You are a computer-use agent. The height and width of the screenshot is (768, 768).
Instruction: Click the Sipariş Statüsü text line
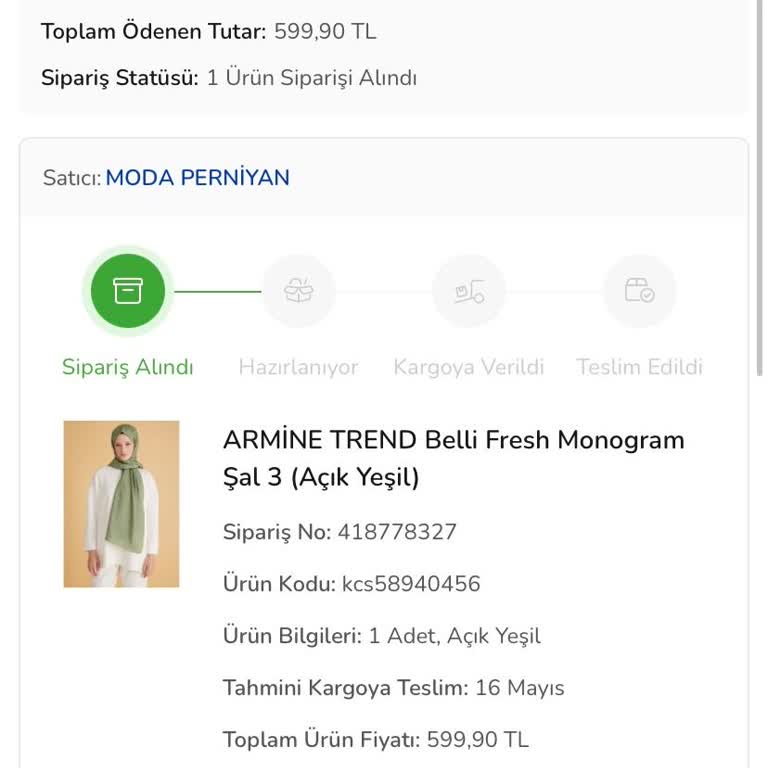point(229,78)
